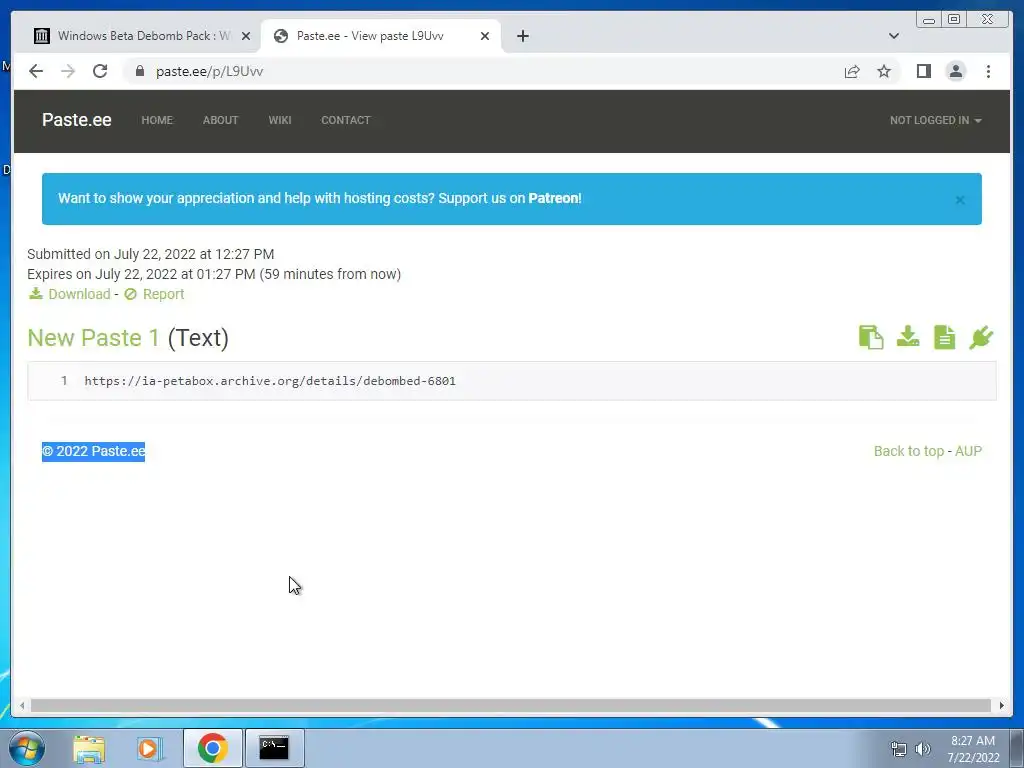Image resolution: width=1024 pixels, height=768 pixels.
Task: Reload the Paste.ee page
Action: (x=100, y=71)
